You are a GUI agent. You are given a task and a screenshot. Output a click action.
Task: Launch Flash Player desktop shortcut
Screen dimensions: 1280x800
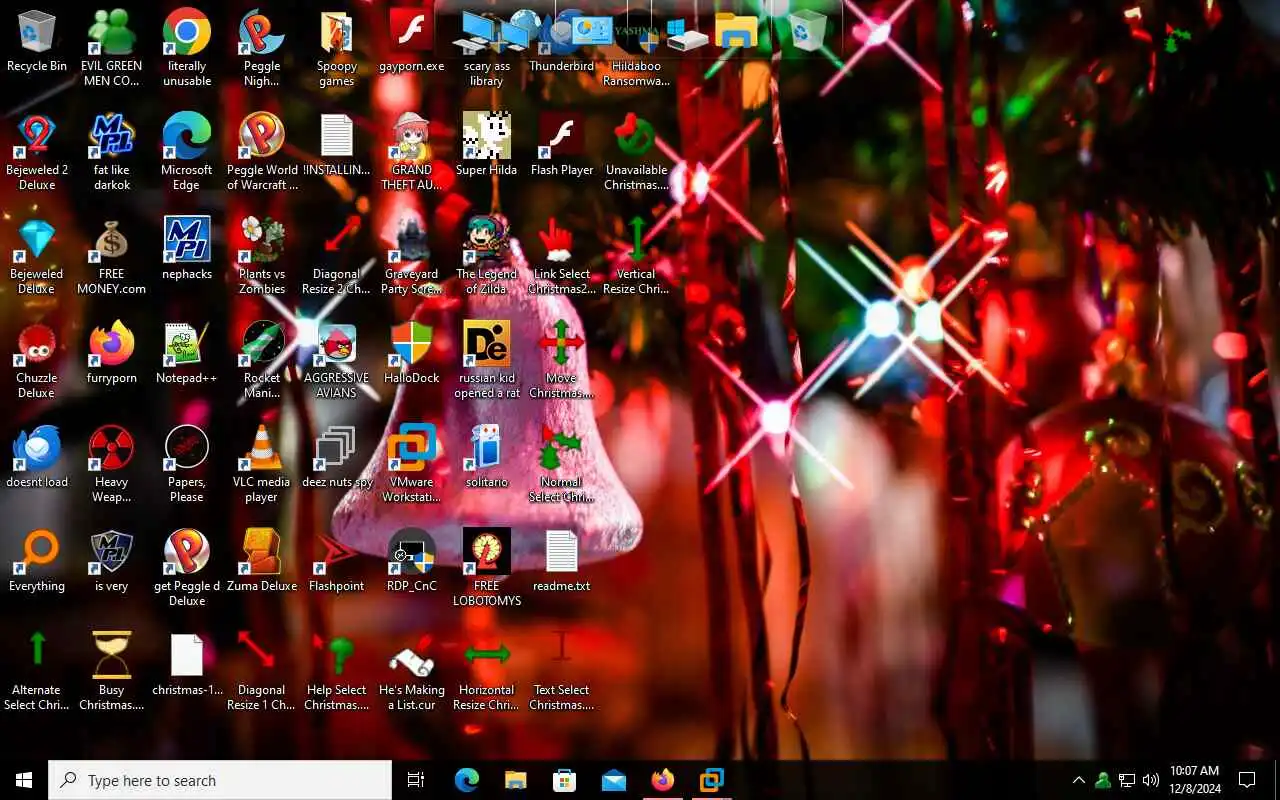[x=562, y=146]
